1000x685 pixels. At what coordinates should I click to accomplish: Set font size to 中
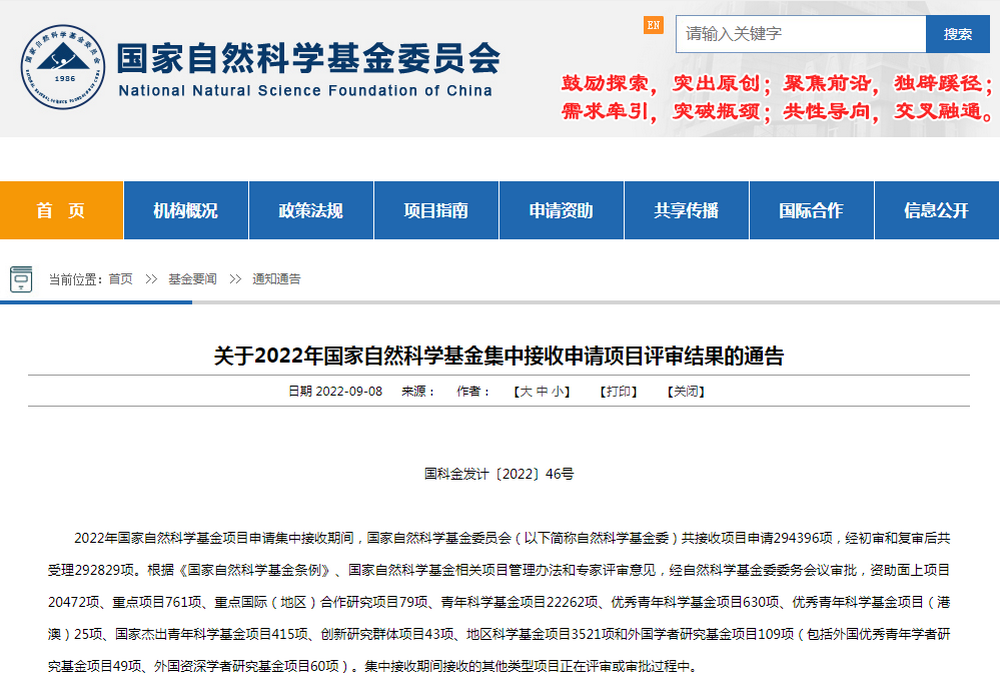click(542, 391)
